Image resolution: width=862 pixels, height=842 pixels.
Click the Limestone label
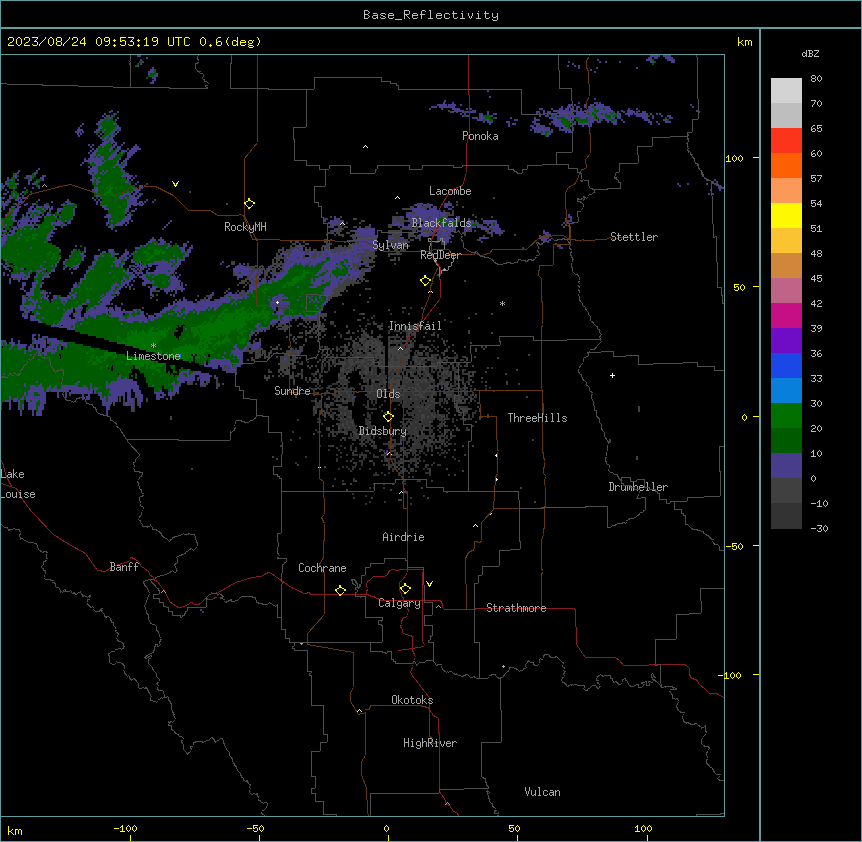point(153,356)
